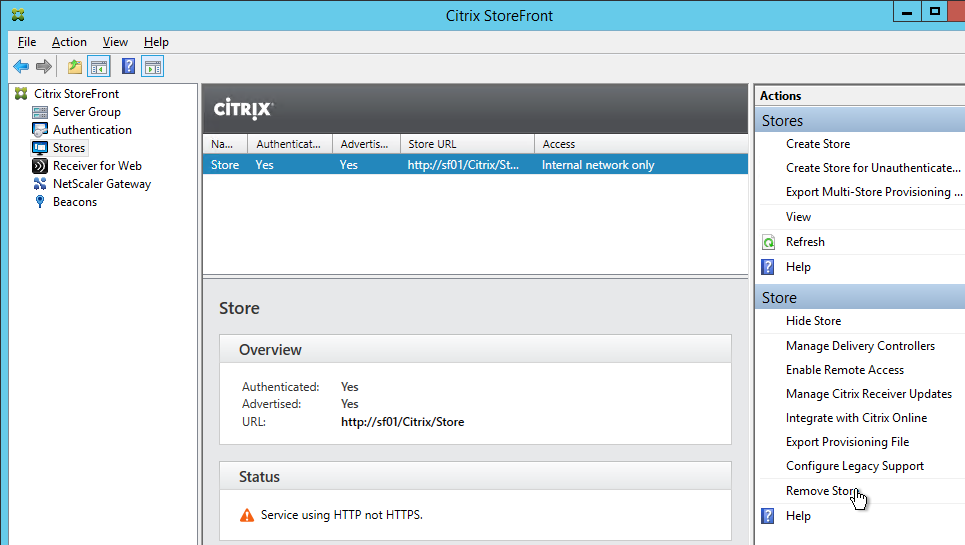Click the Status section header
The width and height of the screenshot is (965, 545).
point(475,477)
